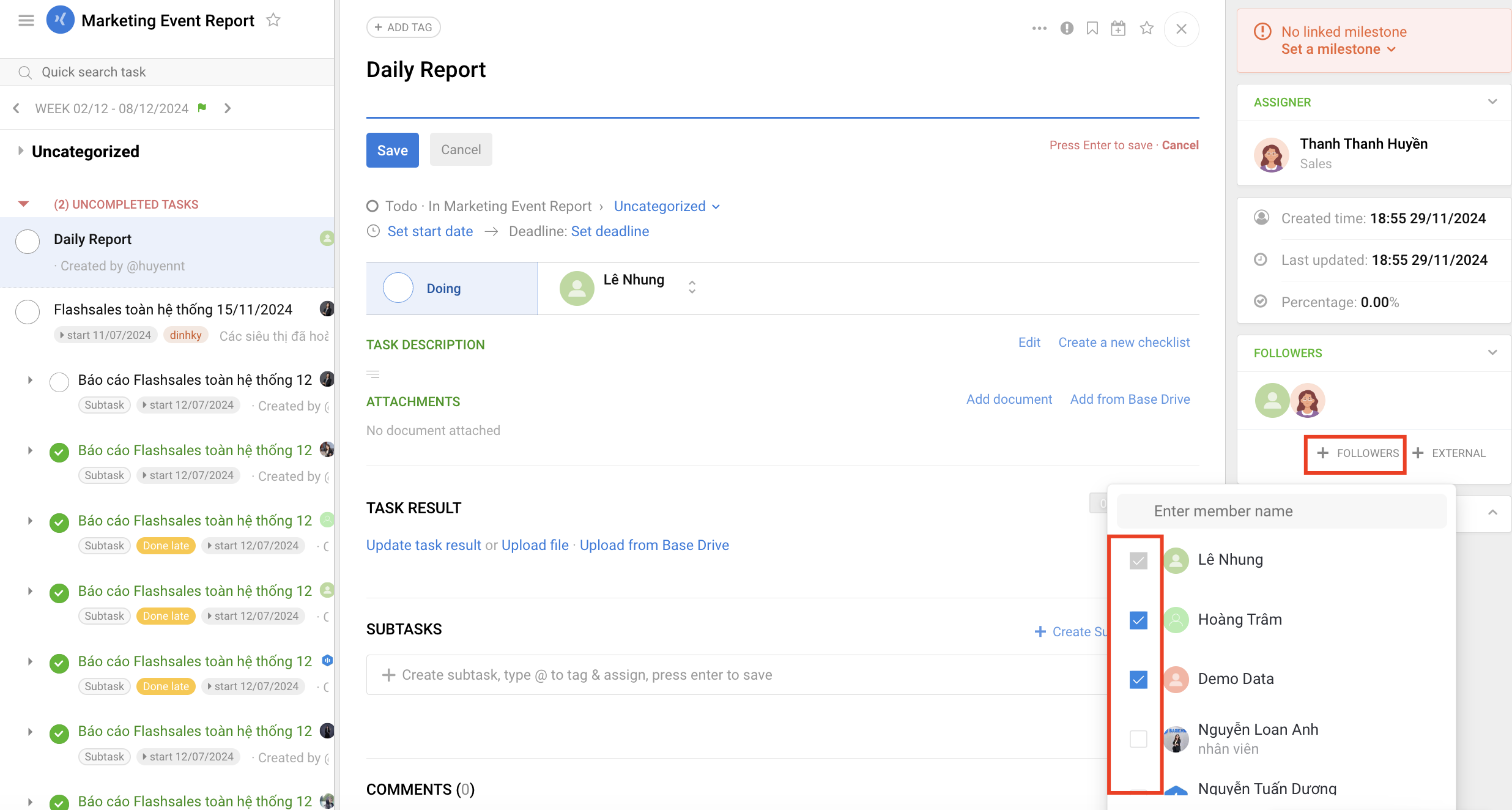Select Flashsales toàn hệ thống 15/11/2024 task
This screenshot has height=810, width=1512.
[x=173, y=310]
